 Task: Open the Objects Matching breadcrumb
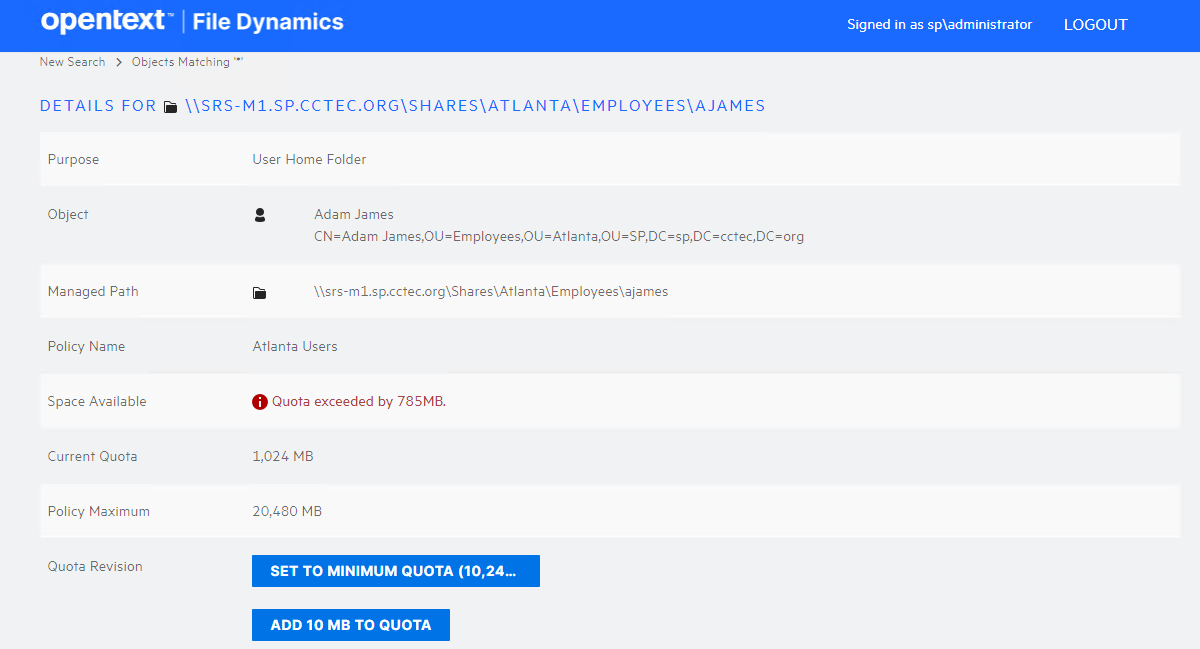click(x=187, y=62)
